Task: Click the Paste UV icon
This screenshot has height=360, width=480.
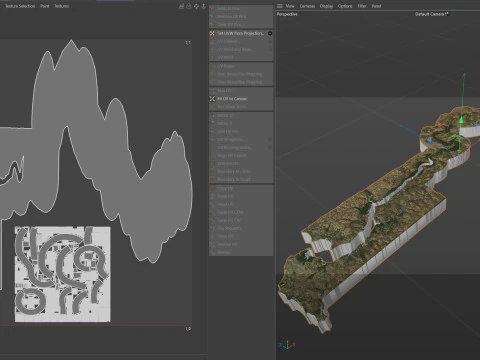Action: [x=212, y=196]
